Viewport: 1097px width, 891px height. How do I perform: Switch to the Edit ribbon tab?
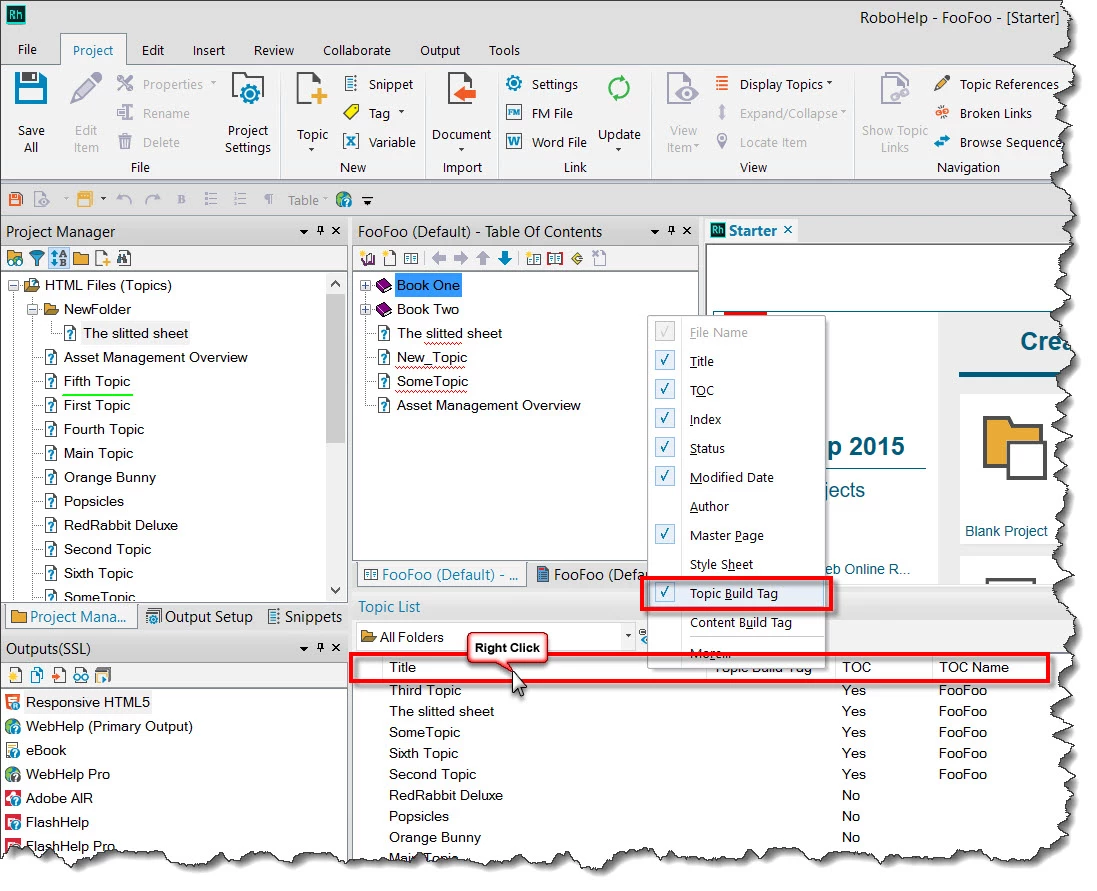point(153,50)
